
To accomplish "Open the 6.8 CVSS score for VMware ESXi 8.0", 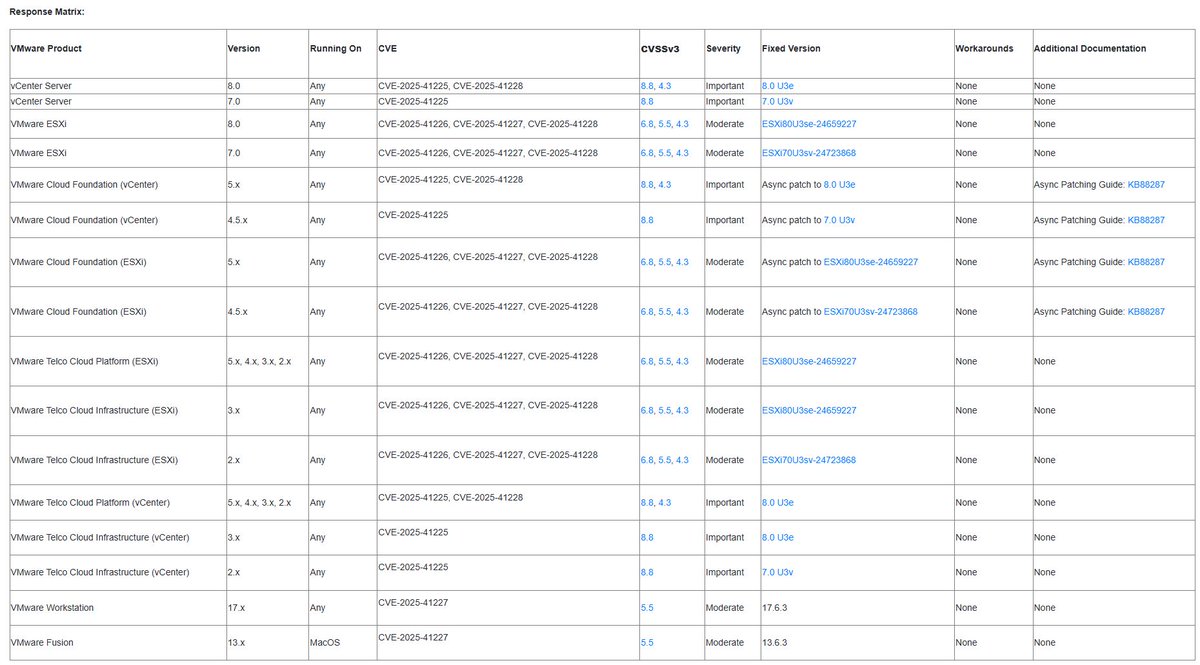I will [646, 124].
